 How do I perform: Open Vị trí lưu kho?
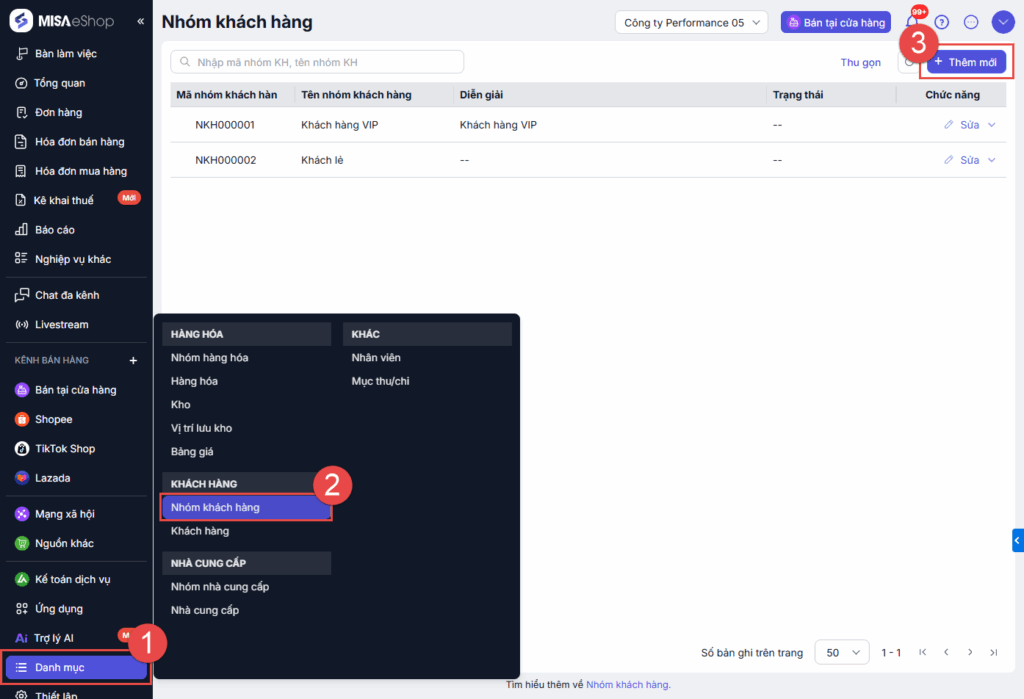click(x=201, y=429)
